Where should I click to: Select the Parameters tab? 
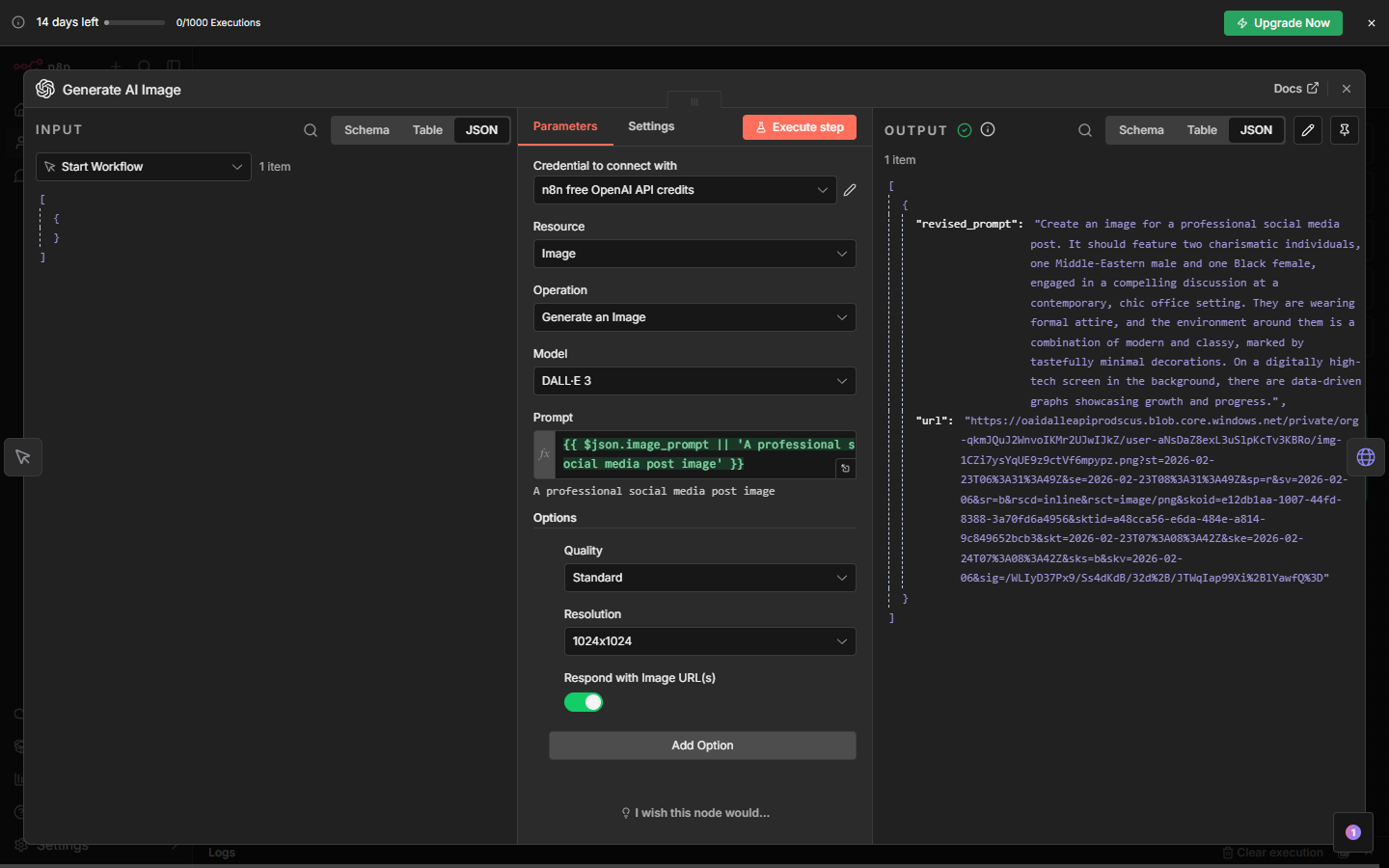pyautogui.click(x=565, y=126)
